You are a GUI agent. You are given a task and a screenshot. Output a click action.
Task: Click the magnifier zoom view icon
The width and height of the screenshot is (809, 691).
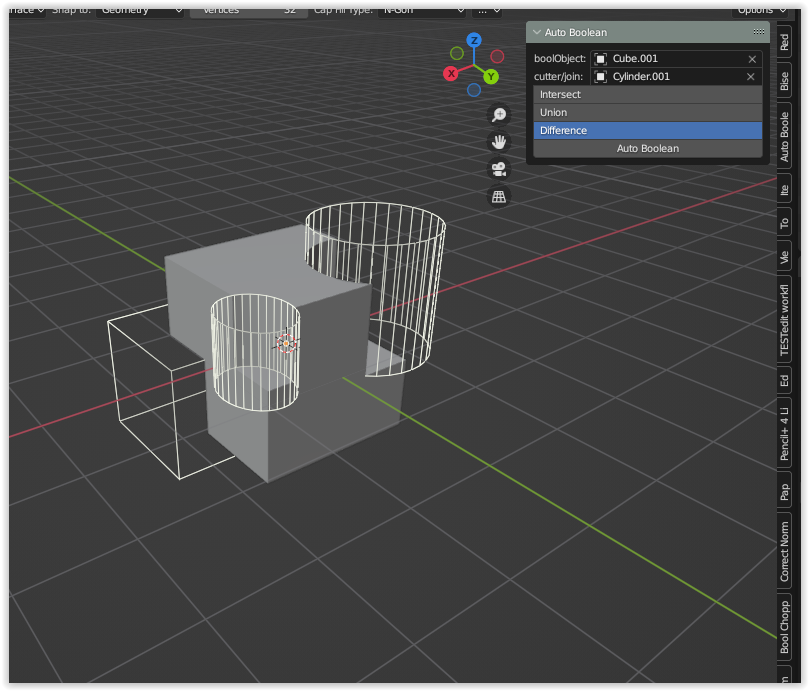[498, 115]
